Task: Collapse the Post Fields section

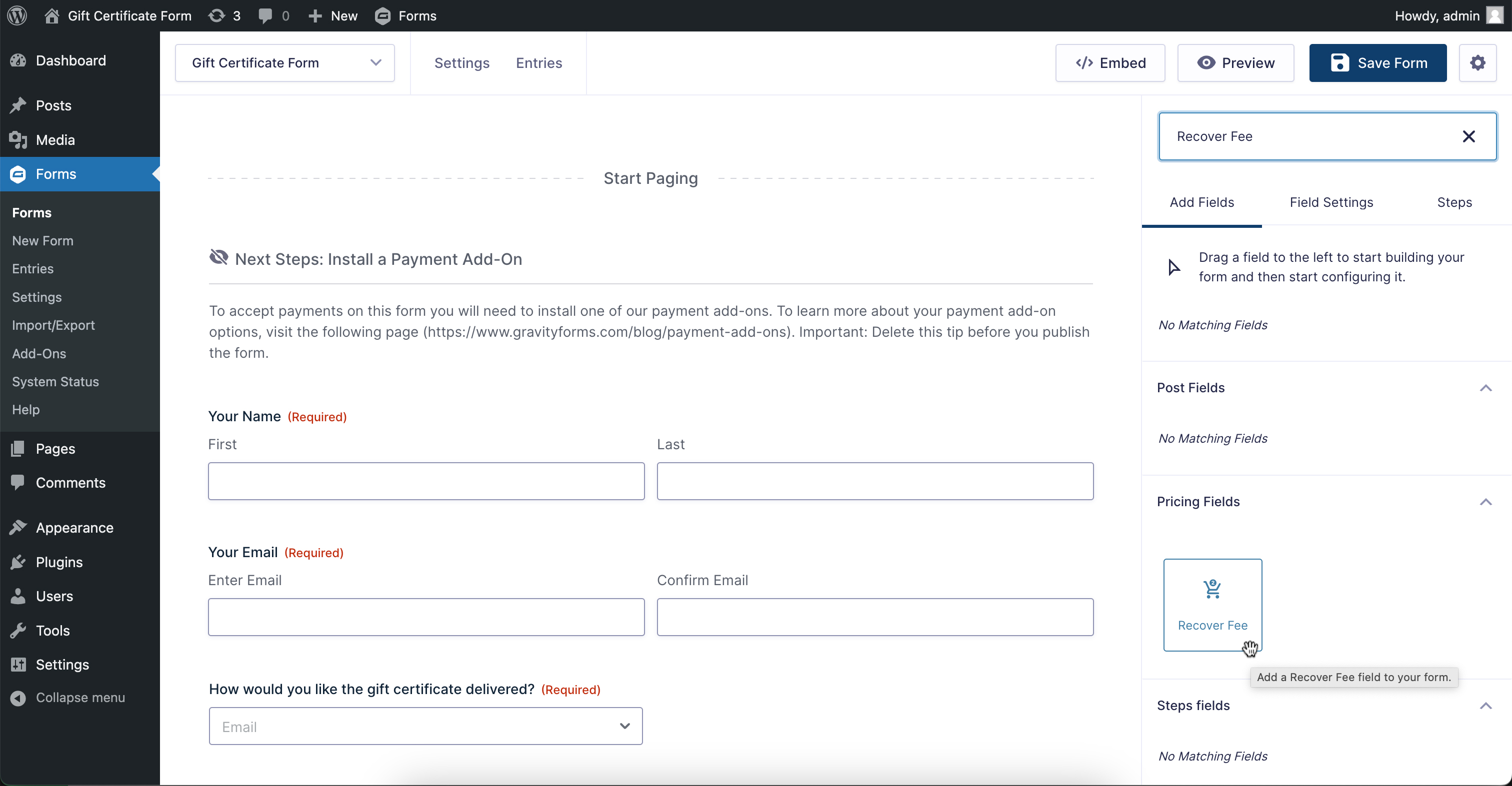Action: coord(1486,387)
